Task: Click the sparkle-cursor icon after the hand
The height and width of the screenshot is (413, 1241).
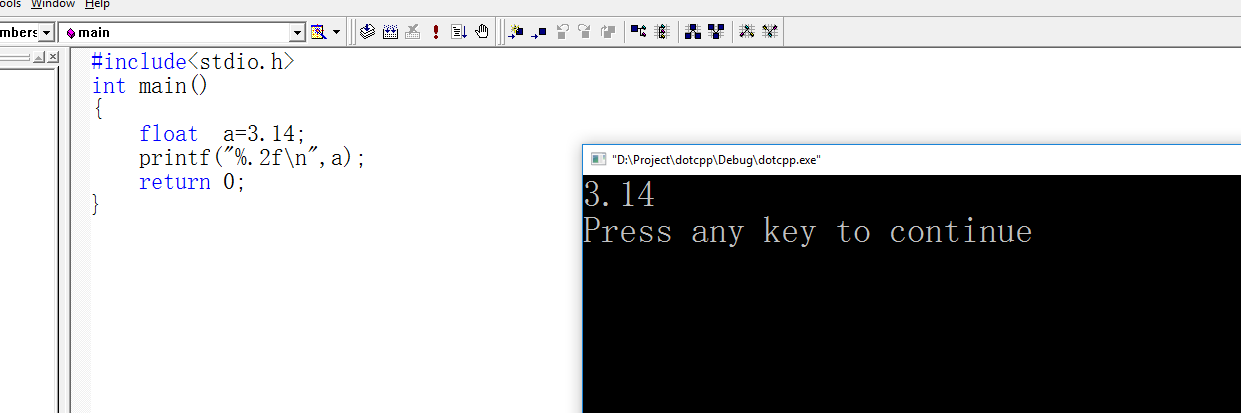Action: [516, 32]
